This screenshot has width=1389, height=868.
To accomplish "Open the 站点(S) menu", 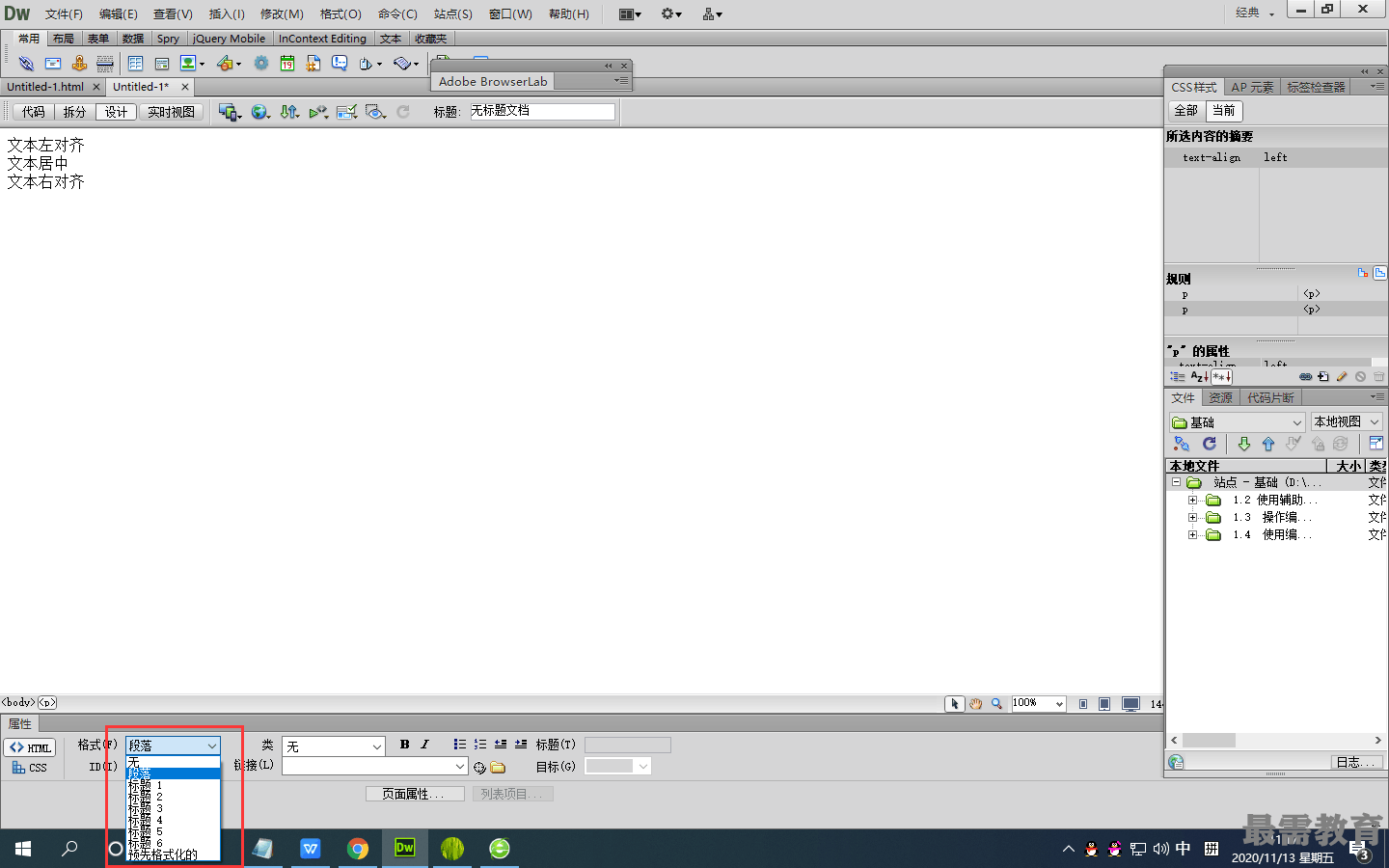I will [x=452, y=14].
